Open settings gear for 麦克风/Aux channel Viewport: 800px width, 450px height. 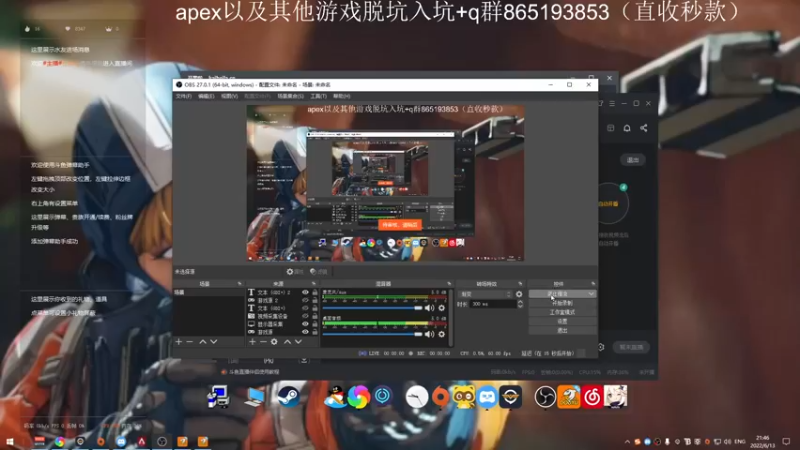(442, 308)
